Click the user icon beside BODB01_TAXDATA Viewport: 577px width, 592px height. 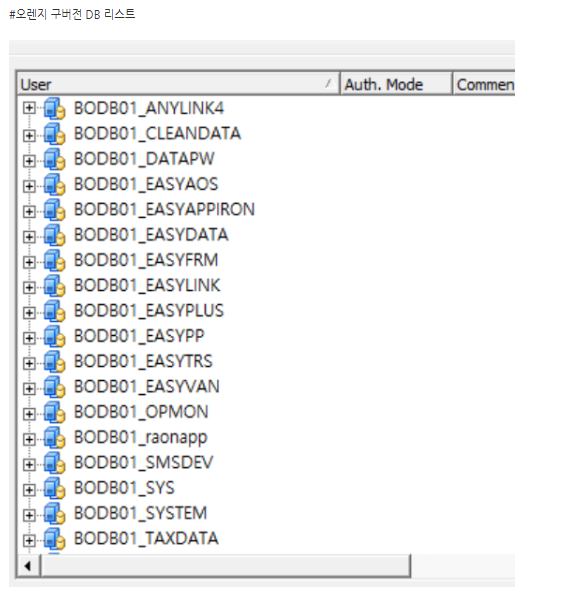pyautogui.click(x=54, y=539)
